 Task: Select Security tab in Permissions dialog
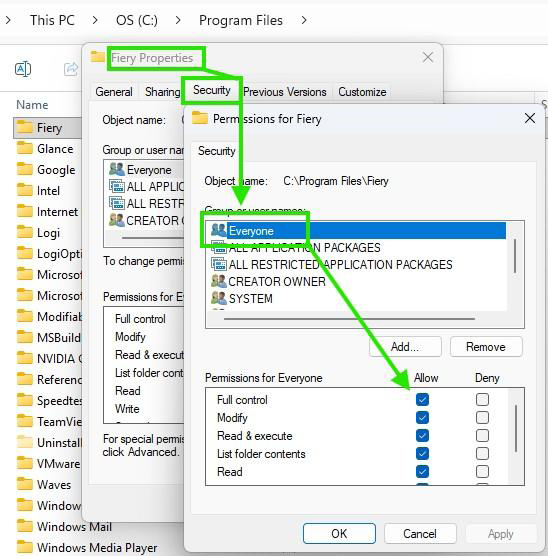[x=217, y=151]
